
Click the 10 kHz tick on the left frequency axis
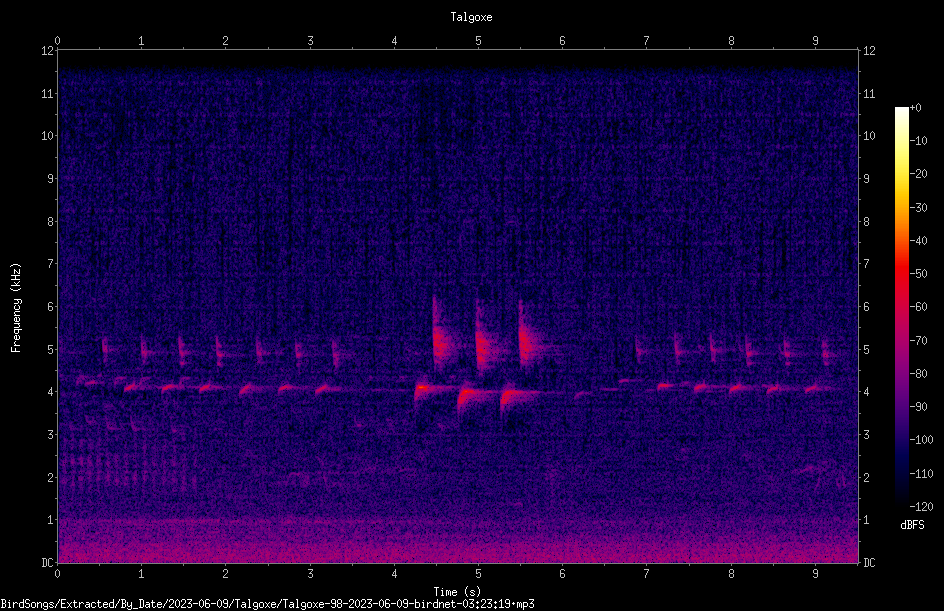(47, 136)
